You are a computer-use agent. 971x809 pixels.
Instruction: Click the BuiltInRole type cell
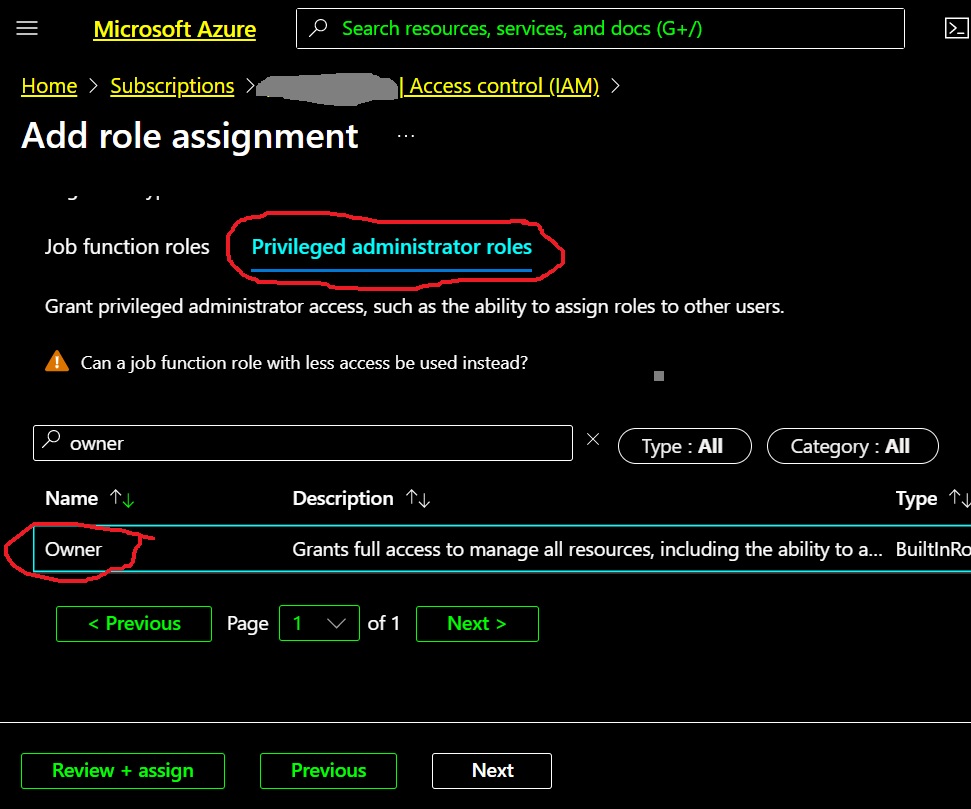pyautogui.click(x=933, y=549)
